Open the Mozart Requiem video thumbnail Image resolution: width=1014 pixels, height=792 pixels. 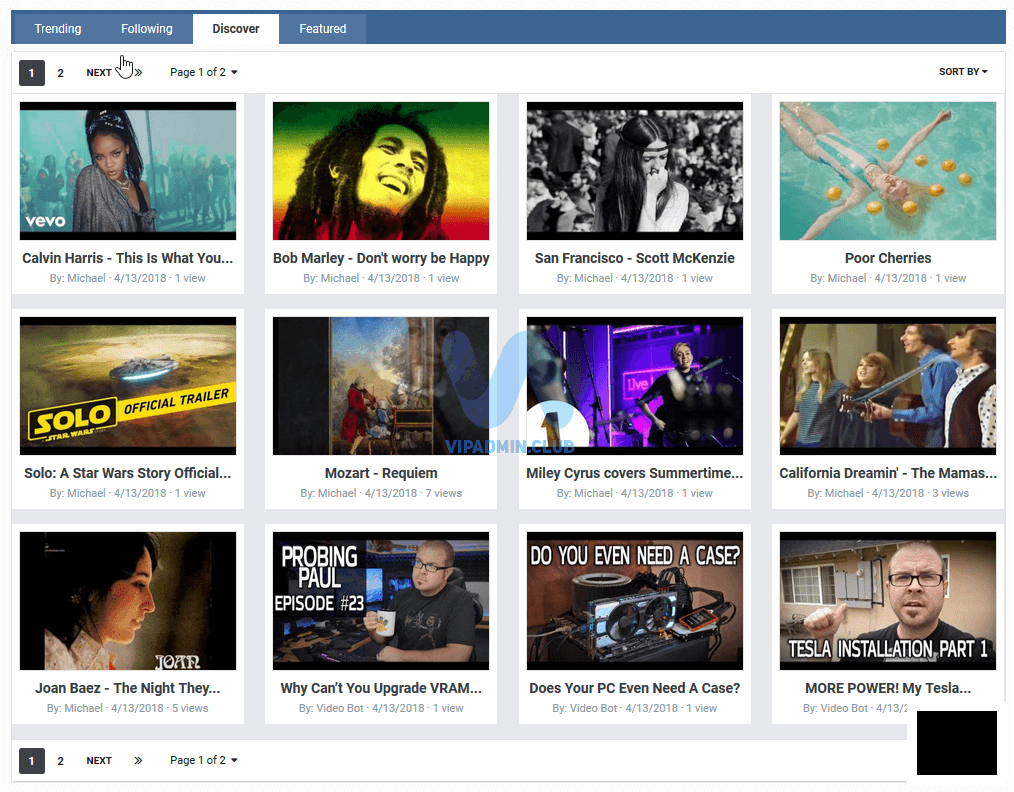(x=381, y=385)
